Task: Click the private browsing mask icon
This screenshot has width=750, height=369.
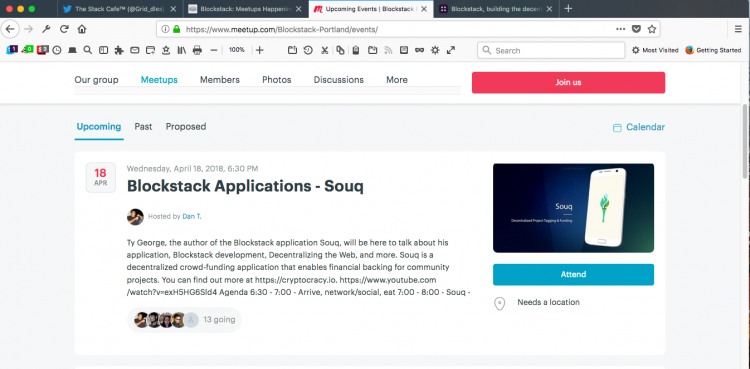Action: (x=419, y=50)
